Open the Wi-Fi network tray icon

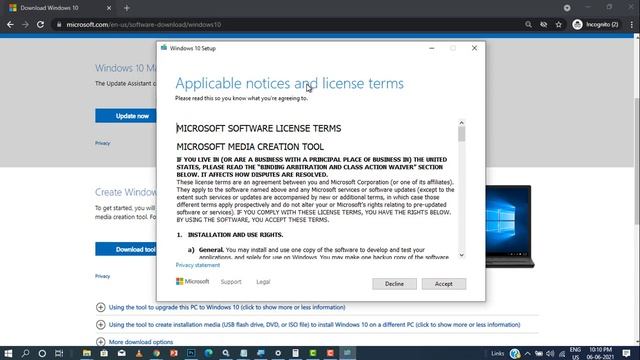coord(562,353)
